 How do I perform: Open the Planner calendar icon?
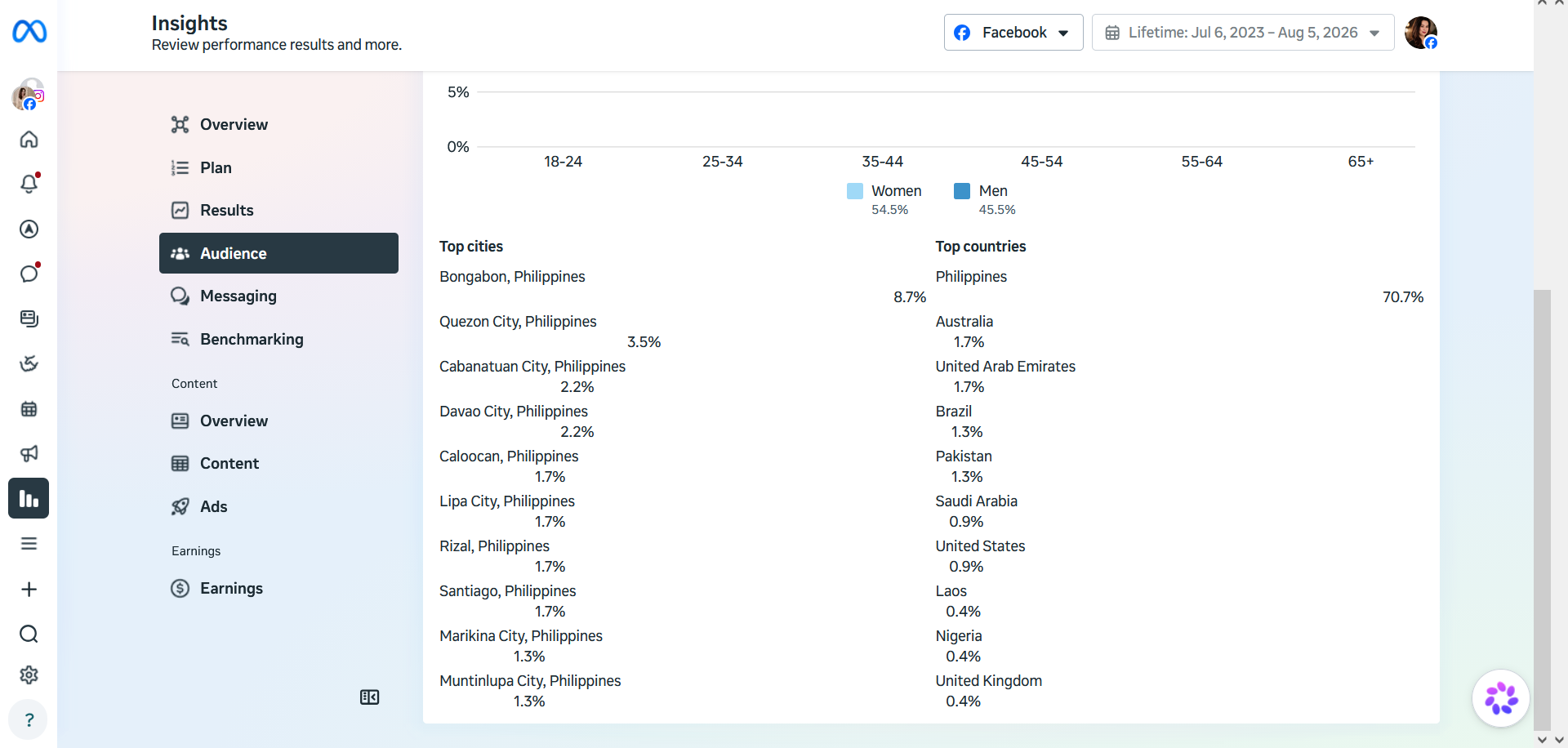click(x=29, y=408)
